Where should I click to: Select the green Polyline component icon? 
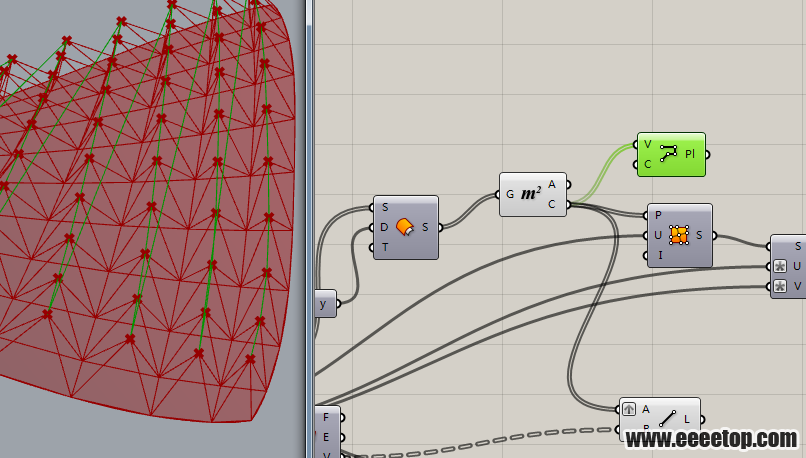pyautogui.click(x=668, y=154)
